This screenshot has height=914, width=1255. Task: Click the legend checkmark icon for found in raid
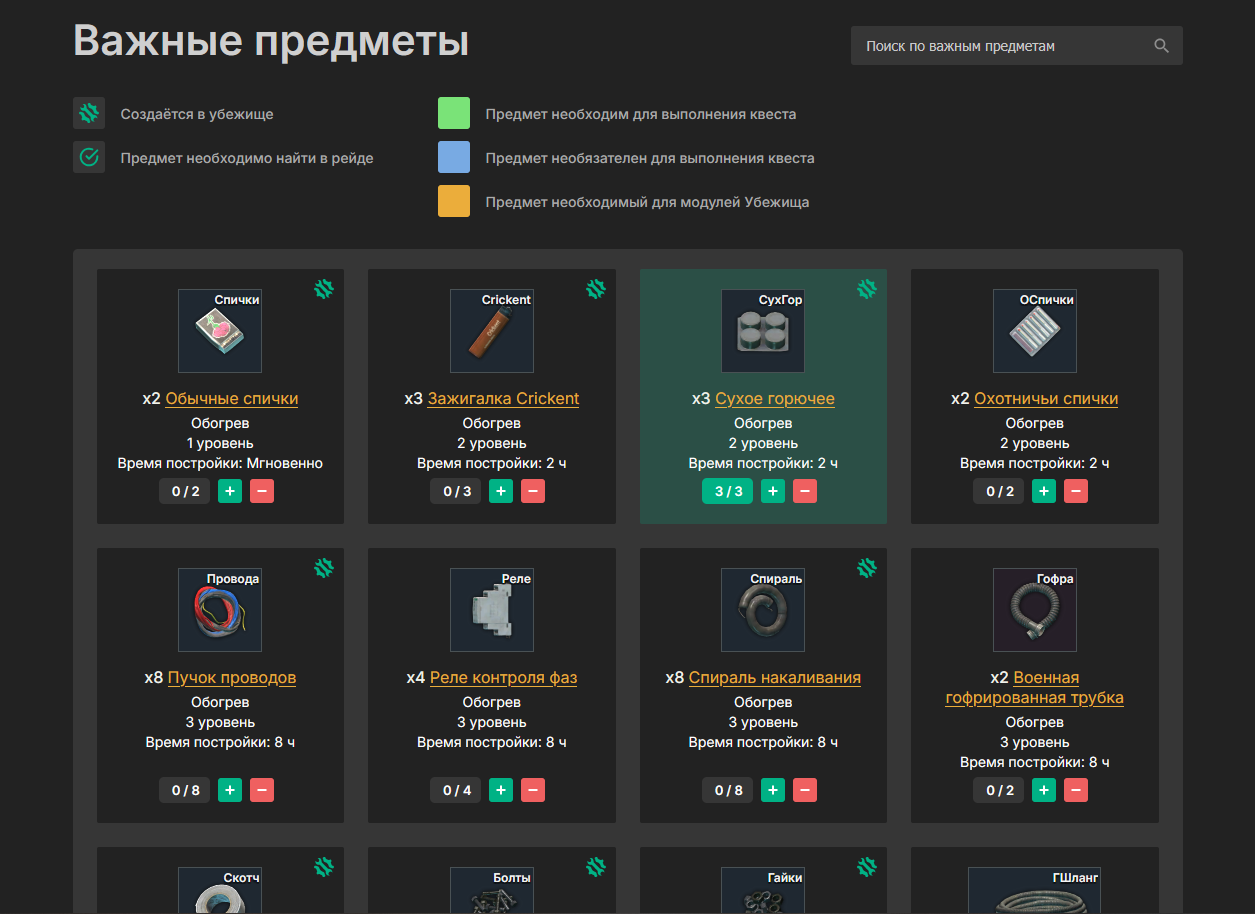click(89, 157)
